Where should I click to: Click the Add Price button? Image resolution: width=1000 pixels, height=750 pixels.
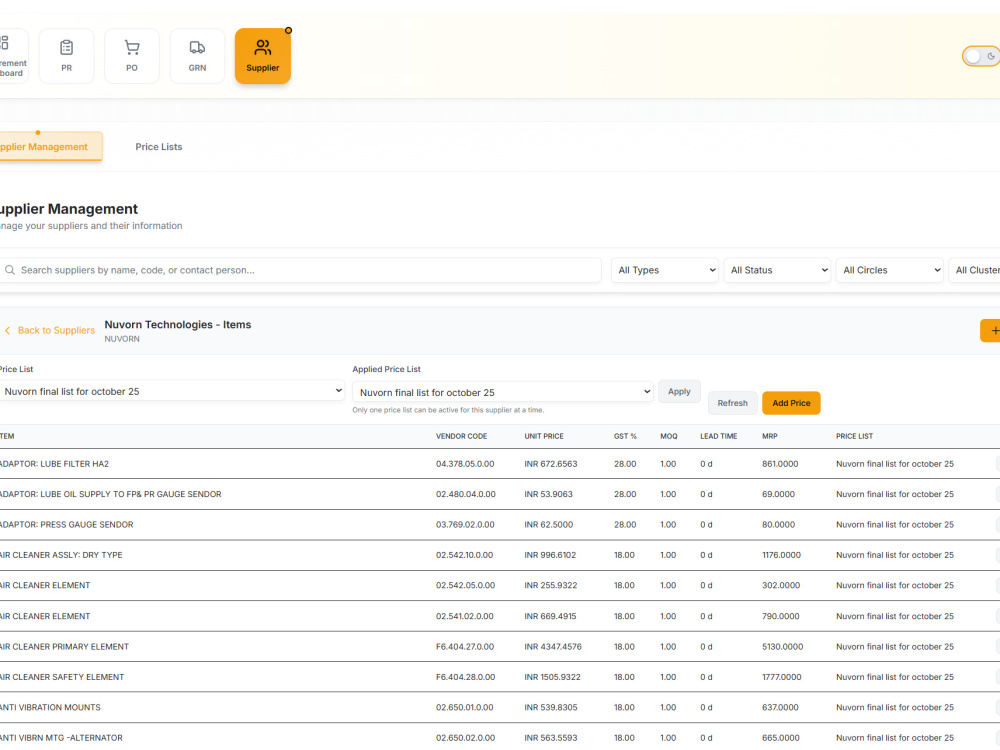click(x=791, y=403)
